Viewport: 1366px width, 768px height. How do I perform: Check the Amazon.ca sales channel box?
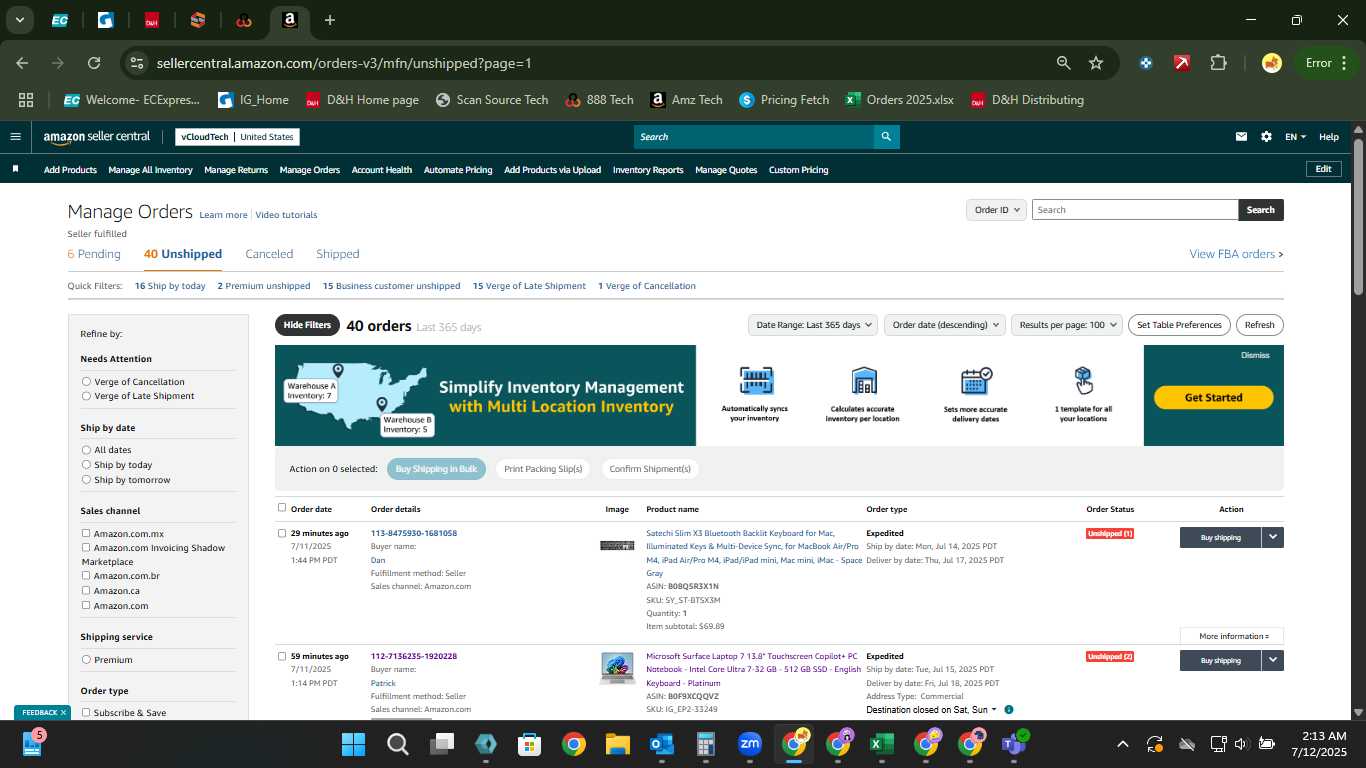86,591
